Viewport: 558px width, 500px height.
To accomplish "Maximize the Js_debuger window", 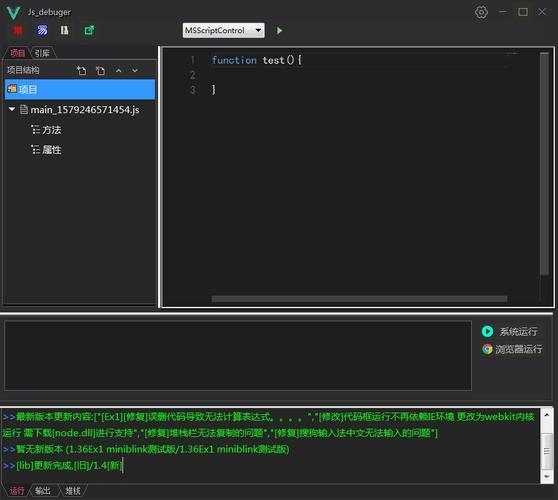I will click(x=523, y=12).
